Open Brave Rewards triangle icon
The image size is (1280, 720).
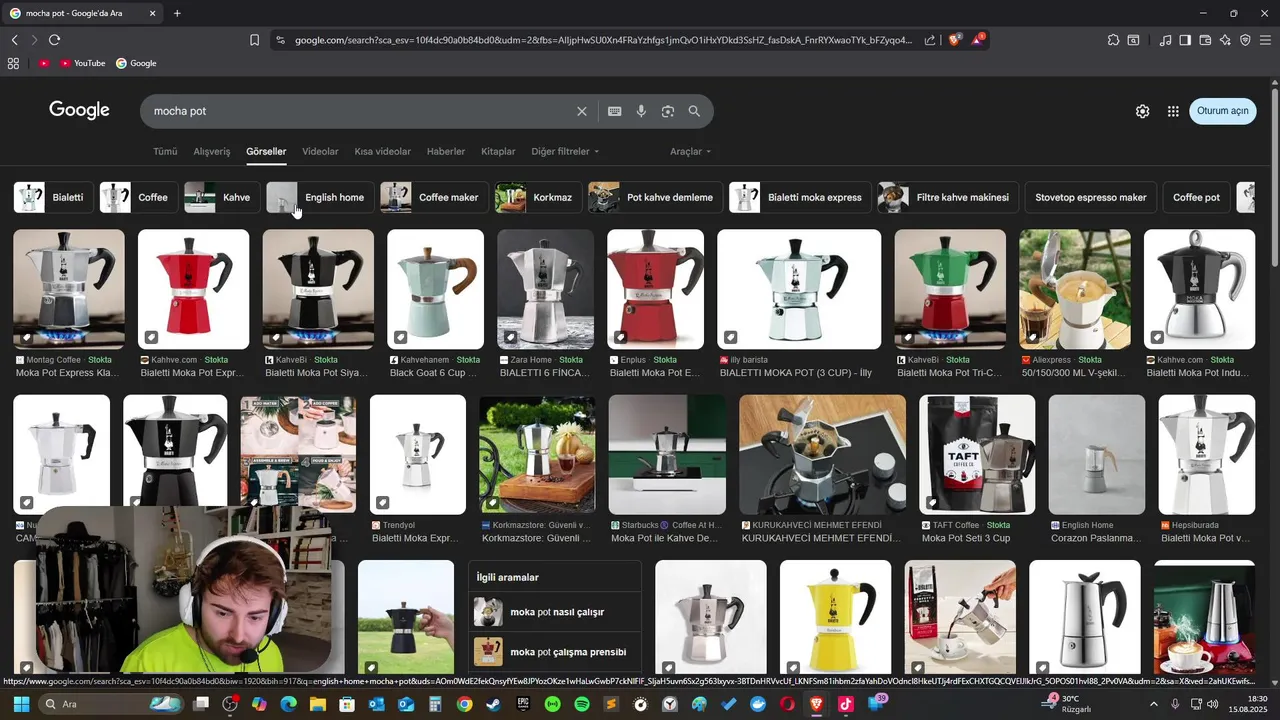(x=978, y=40)
